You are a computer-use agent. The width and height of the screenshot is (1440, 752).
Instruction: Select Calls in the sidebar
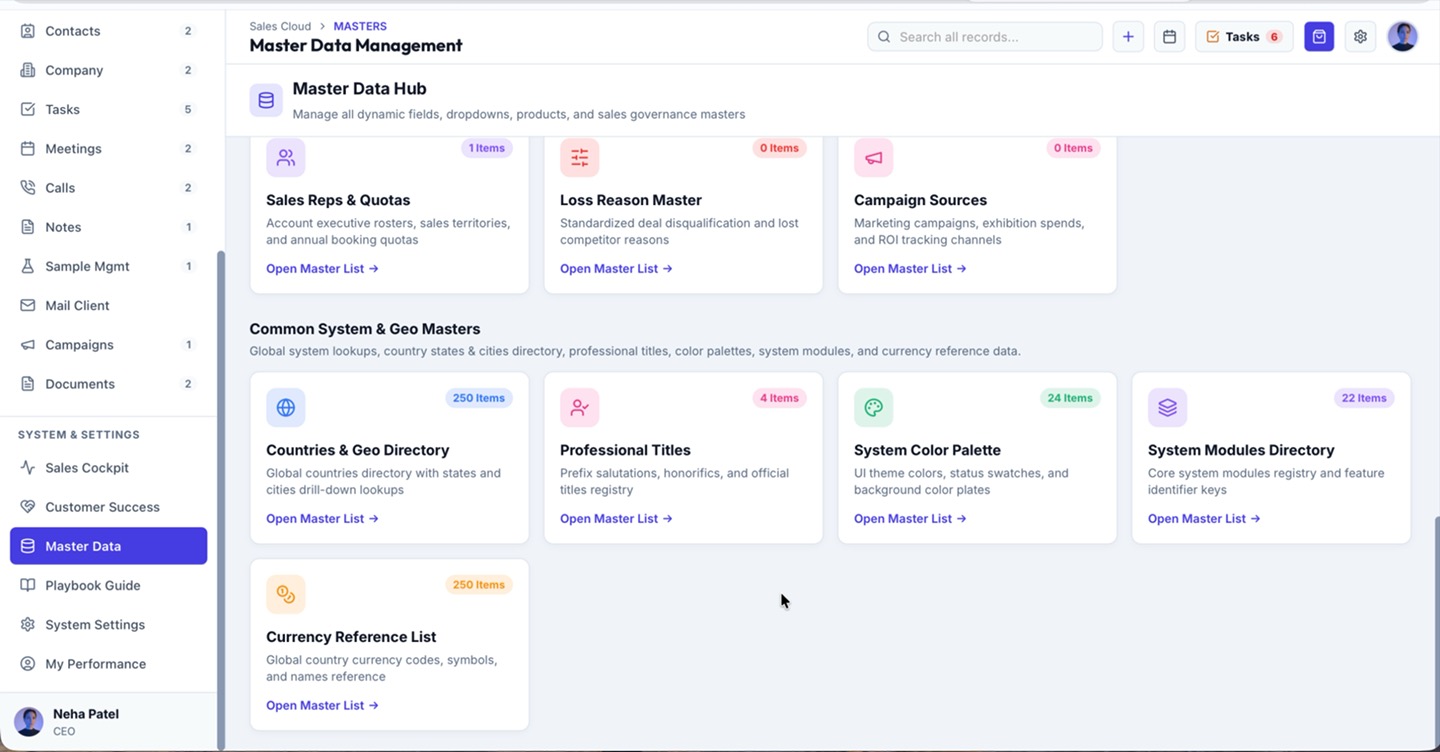coord(108,188)
